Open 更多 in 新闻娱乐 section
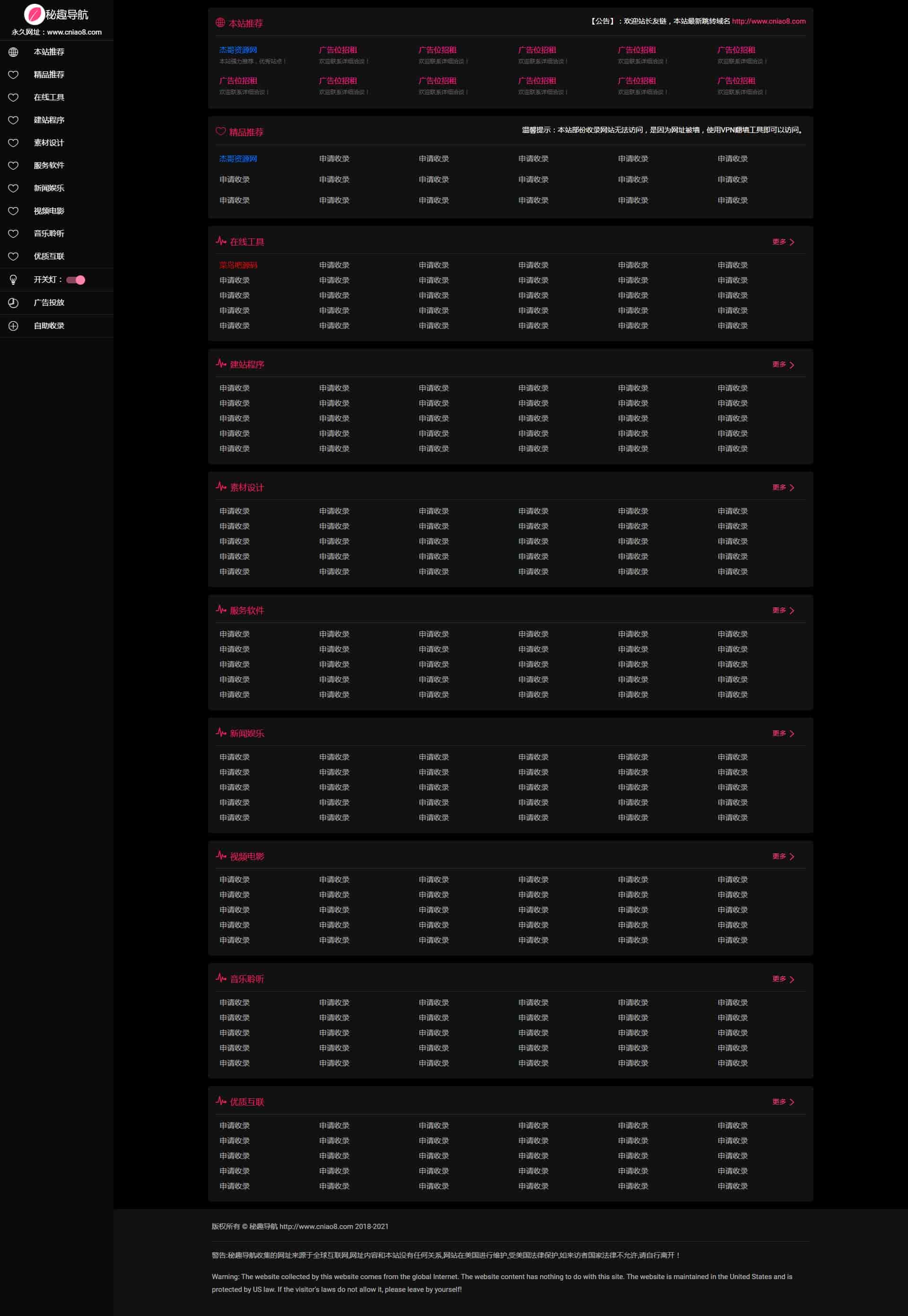This screenshot has width=908, height=1316. pyautogui.click(x=779, y=733)
